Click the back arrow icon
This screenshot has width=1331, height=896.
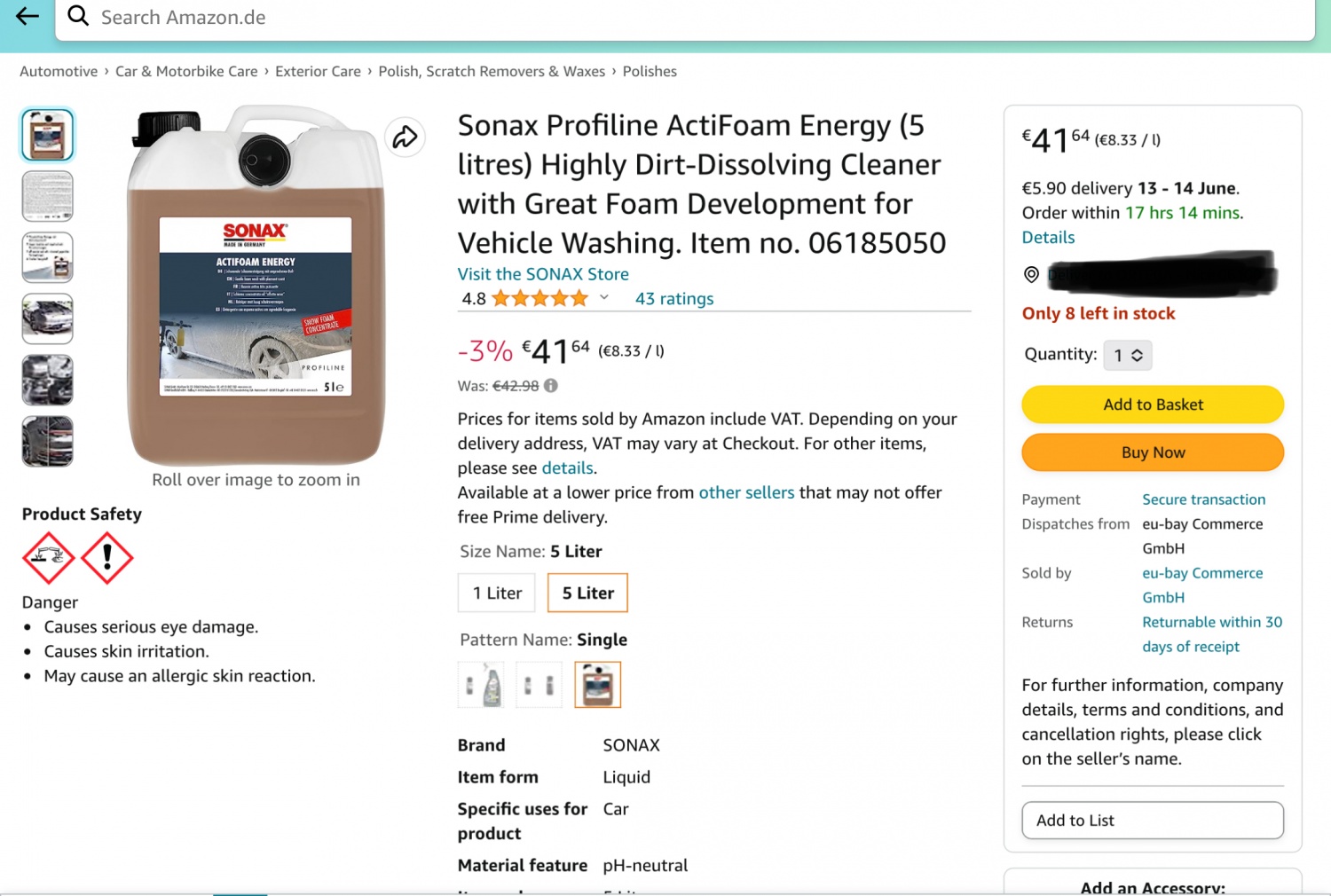point(28,16)
